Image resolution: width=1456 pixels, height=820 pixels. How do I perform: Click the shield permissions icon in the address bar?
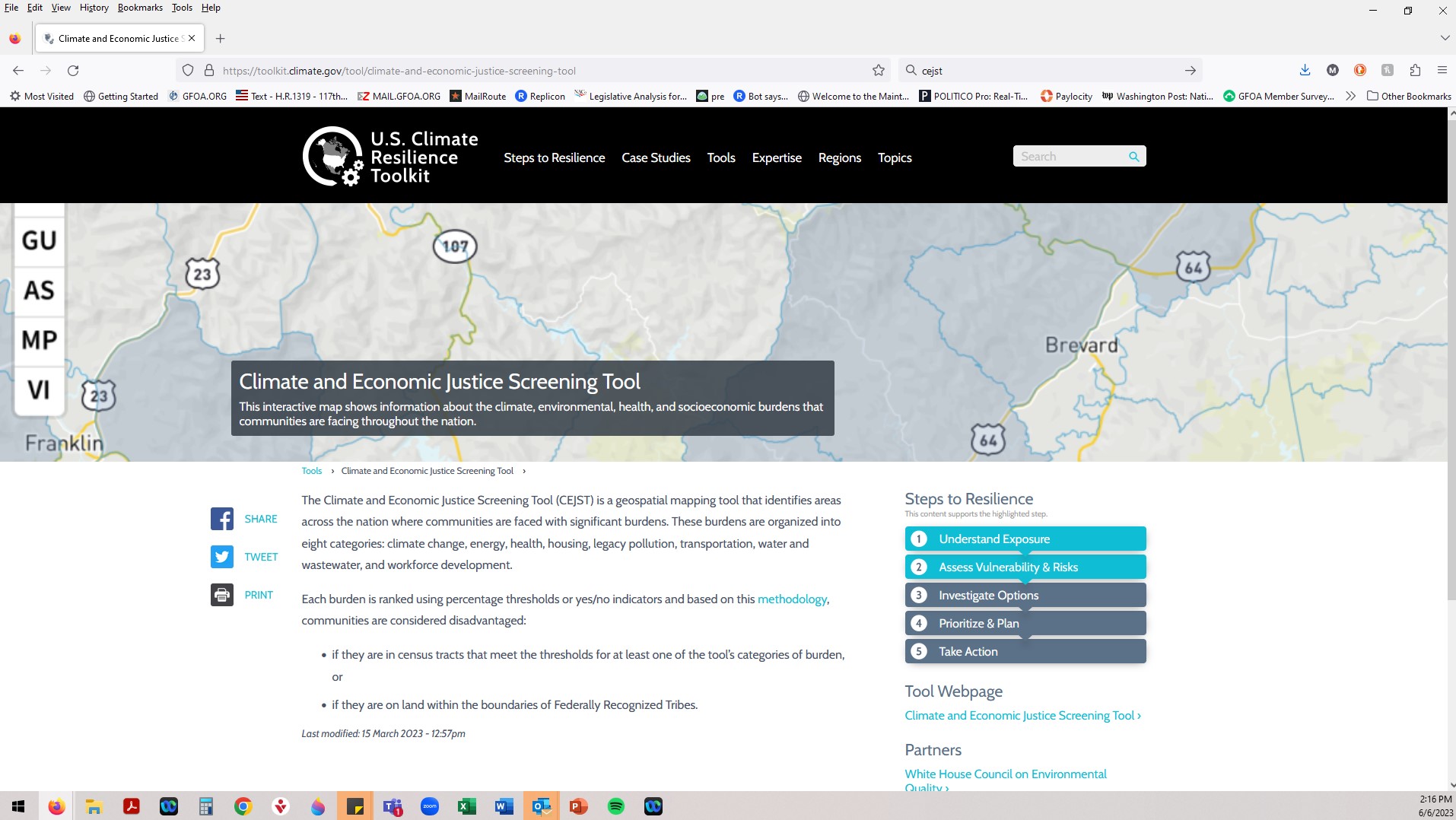click(x=187, y=70)
